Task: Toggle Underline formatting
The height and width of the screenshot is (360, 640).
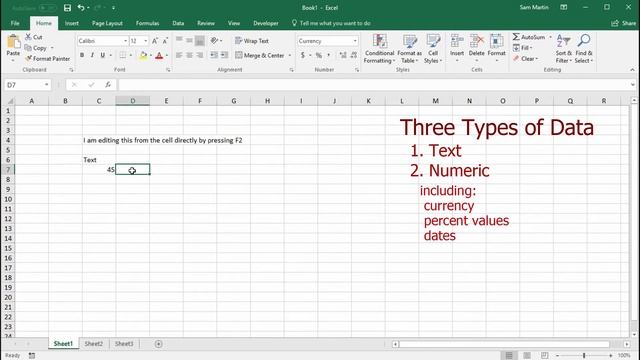Action: (x=102, y=55)
